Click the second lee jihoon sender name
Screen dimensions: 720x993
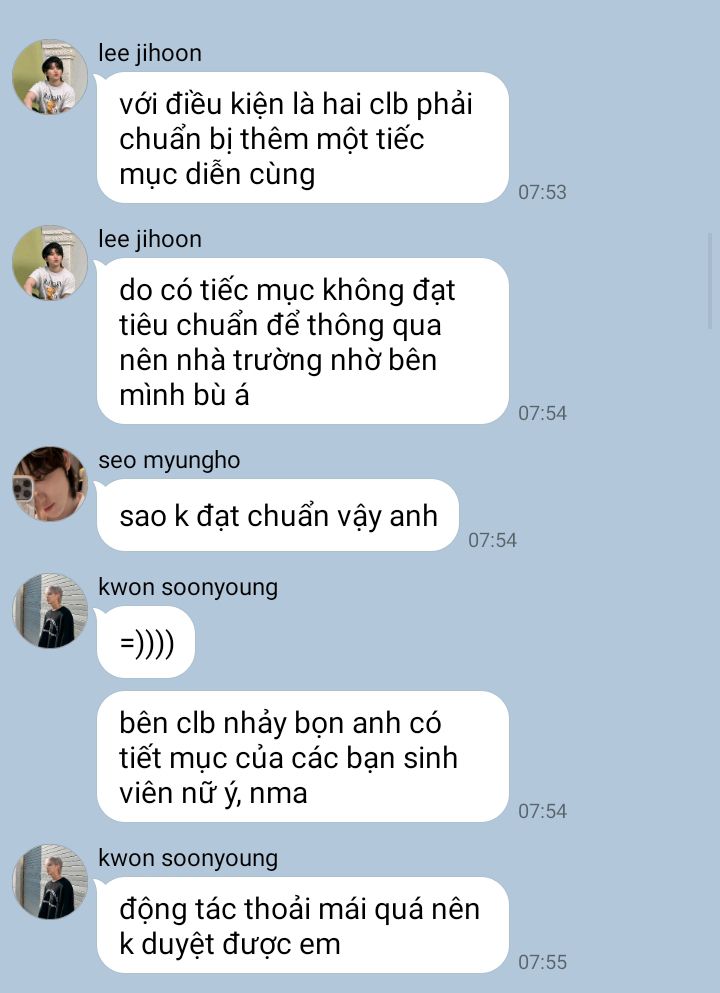click(x=150, y=239)
